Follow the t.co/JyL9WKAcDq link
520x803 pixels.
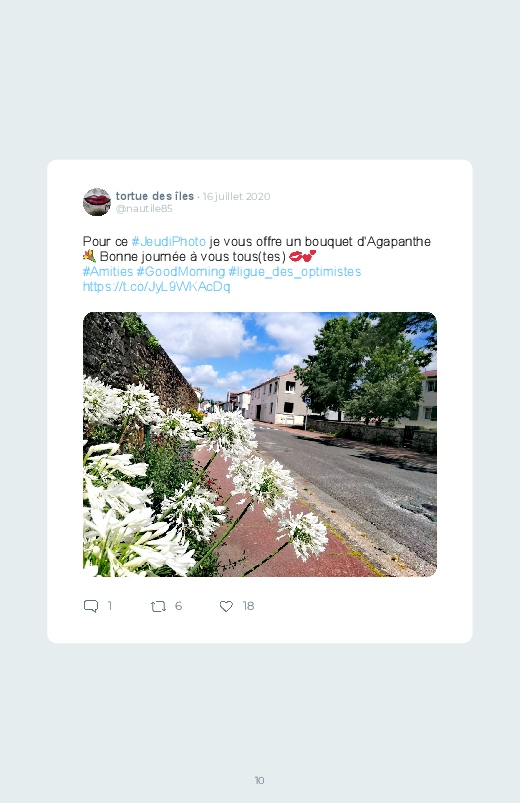157,286
